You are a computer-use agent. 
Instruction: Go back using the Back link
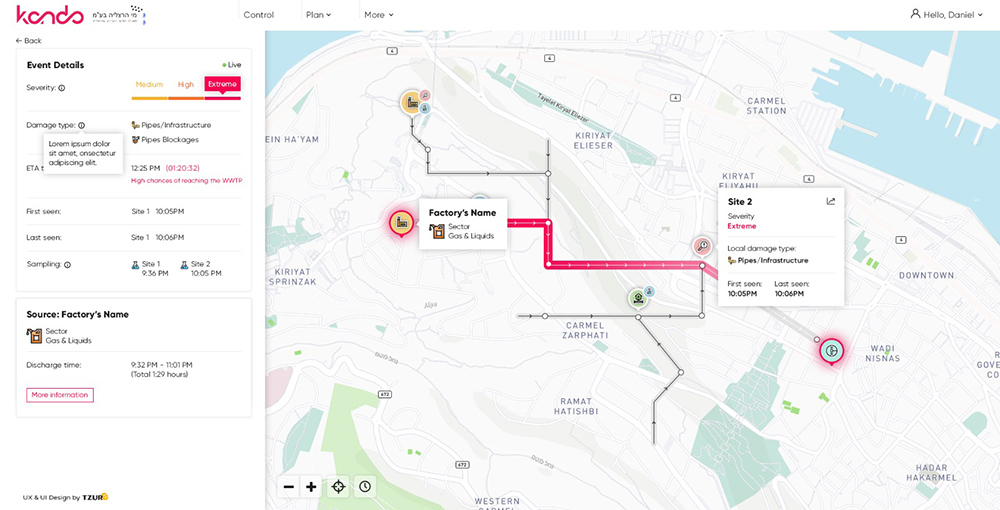point(29,41)
